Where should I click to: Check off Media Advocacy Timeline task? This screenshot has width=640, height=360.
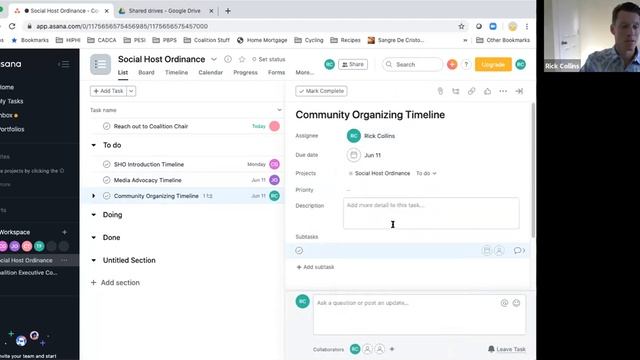pyautogui.click(x=107, y=180)
